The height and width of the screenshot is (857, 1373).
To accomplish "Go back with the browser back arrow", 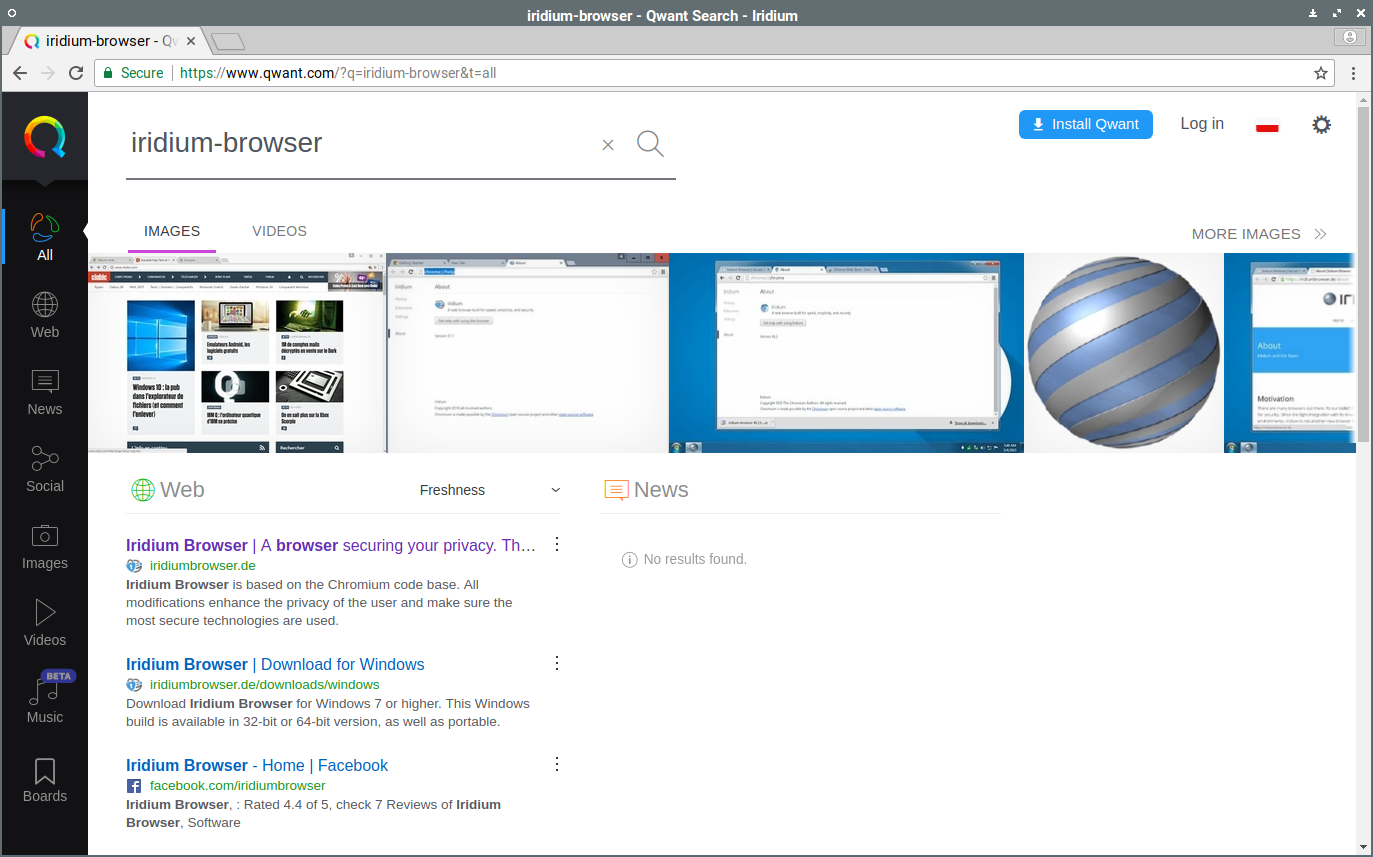I will point(20,73).
